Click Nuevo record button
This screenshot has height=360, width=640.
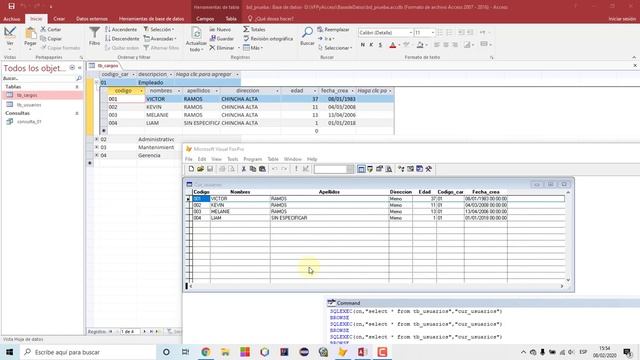[x=220, y=29]
